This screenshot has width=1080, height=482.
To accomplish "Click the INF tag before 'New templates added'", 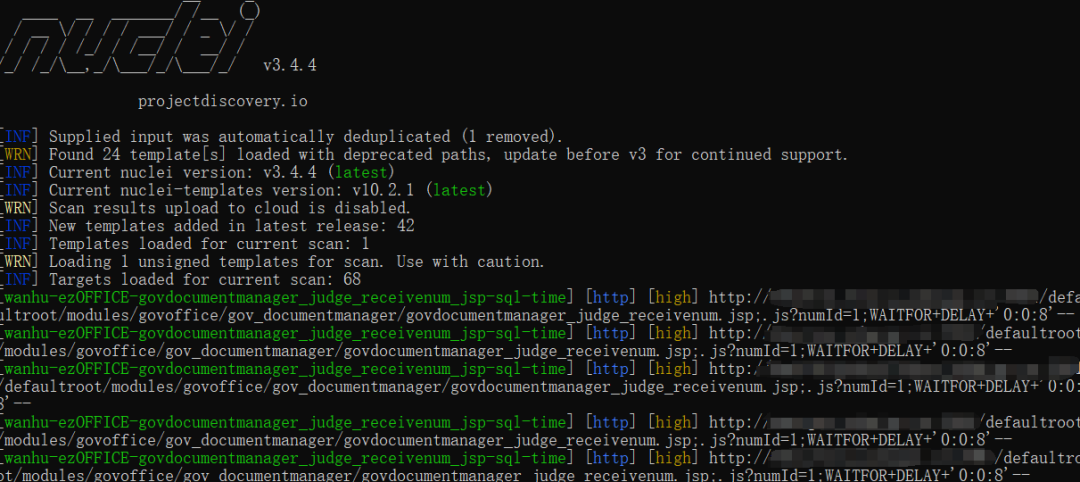I will (x=20, y=226).
